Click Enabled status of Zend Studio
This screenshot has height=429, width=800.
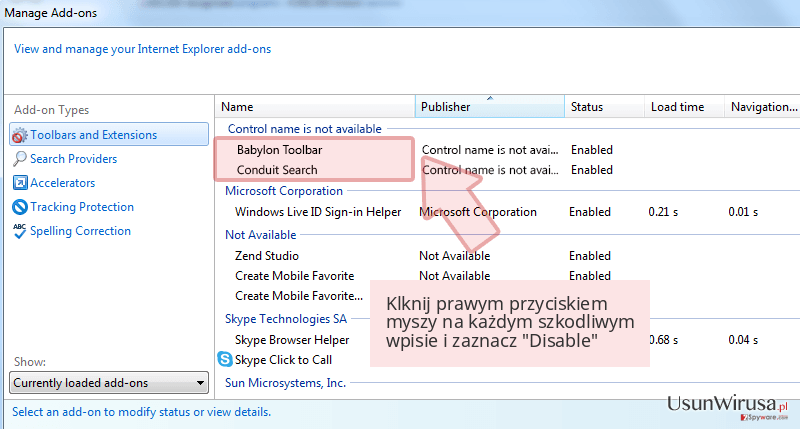590,256
